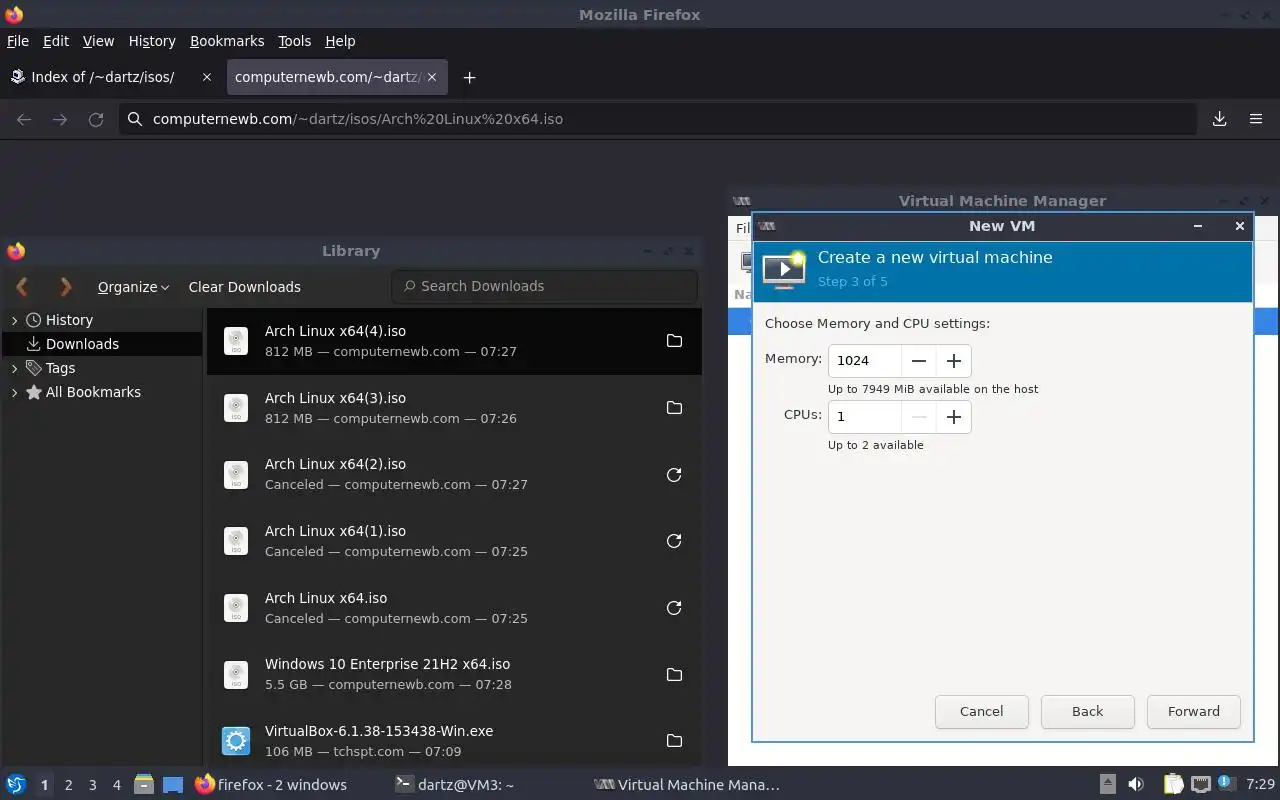Viewport: 1280px width, 800px height.
Task: Switch to Virtual Machine Manager taskbar entry
Action: click(687, 785)
